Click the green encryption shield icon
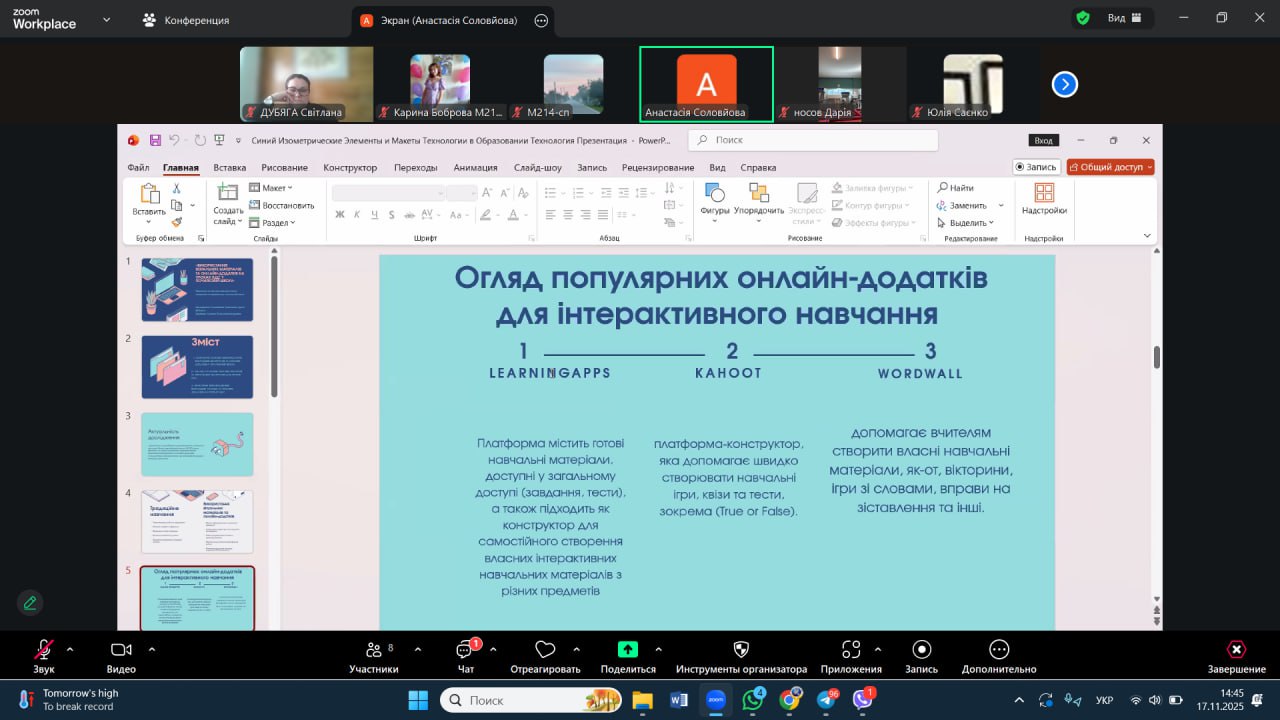 coord(1082,18)
